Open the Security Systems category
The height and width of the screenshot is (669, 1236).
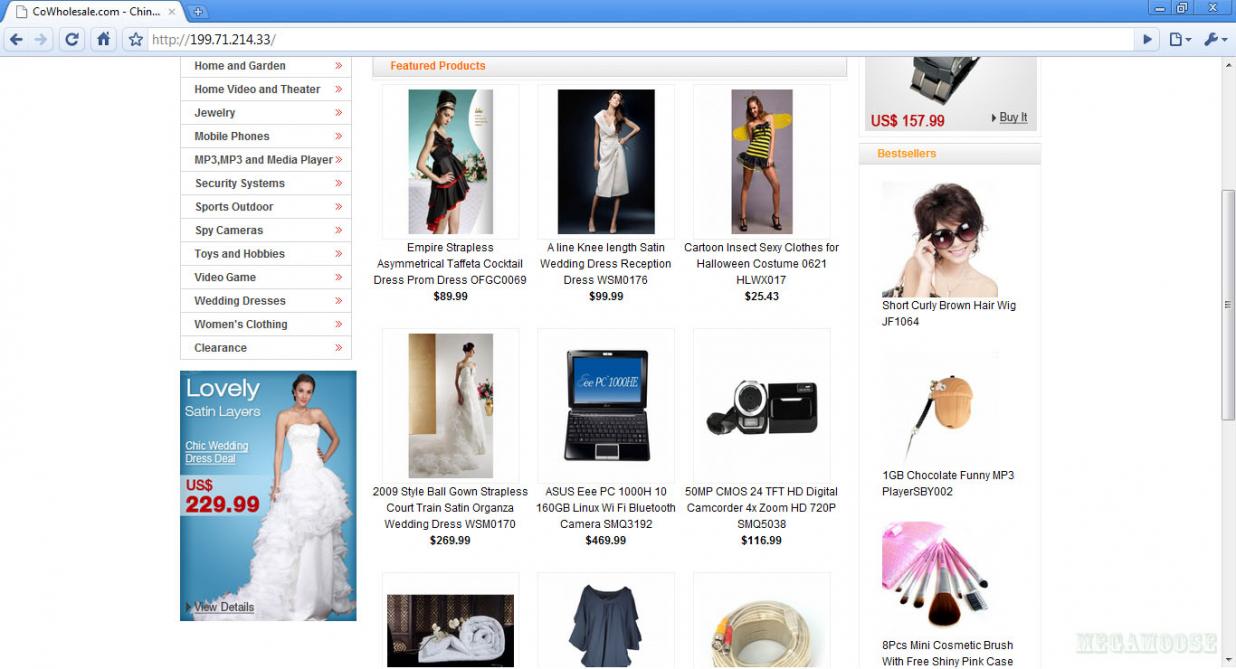[x=240, y=183]
